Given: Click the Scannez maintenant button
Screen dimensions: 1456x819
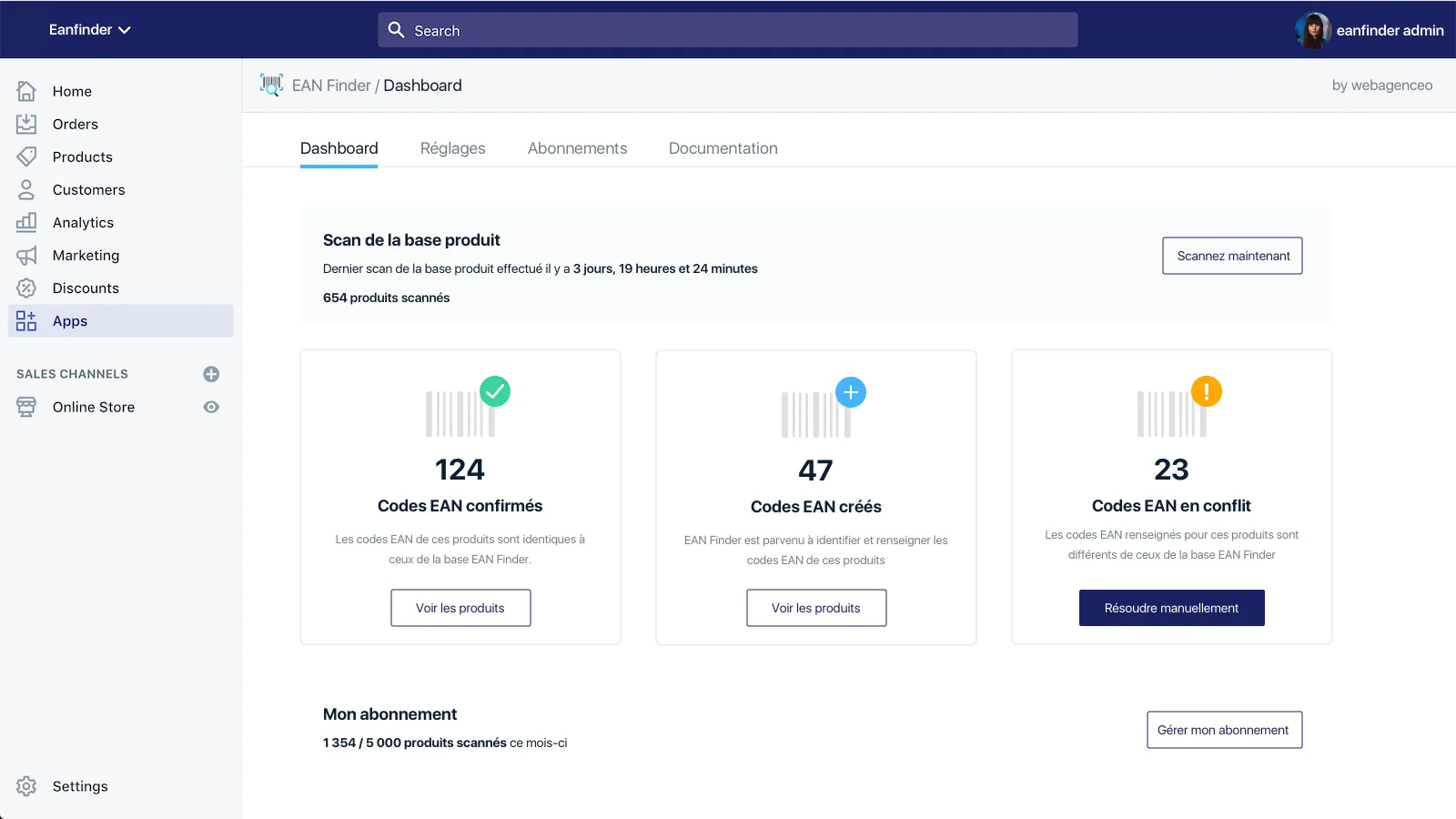Looking at the screenshot, I should [x=1232, y=256].
